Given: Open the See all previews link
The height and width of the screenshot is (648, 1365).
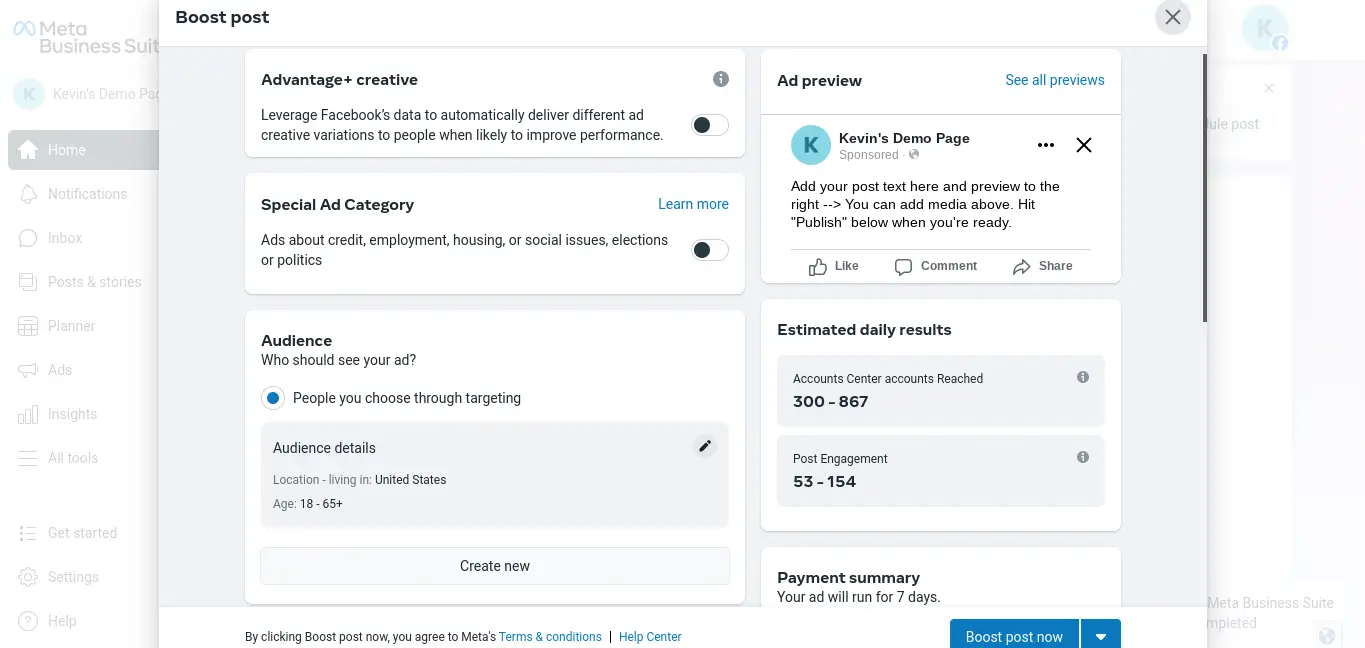Looking at the screenshot, I should (x=1055, y=80).
